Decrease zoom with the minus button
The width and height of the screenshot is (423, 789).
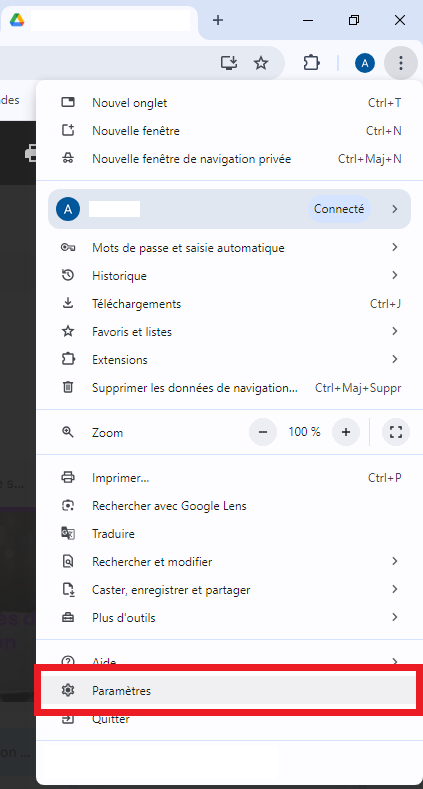[x=263, y=432]
